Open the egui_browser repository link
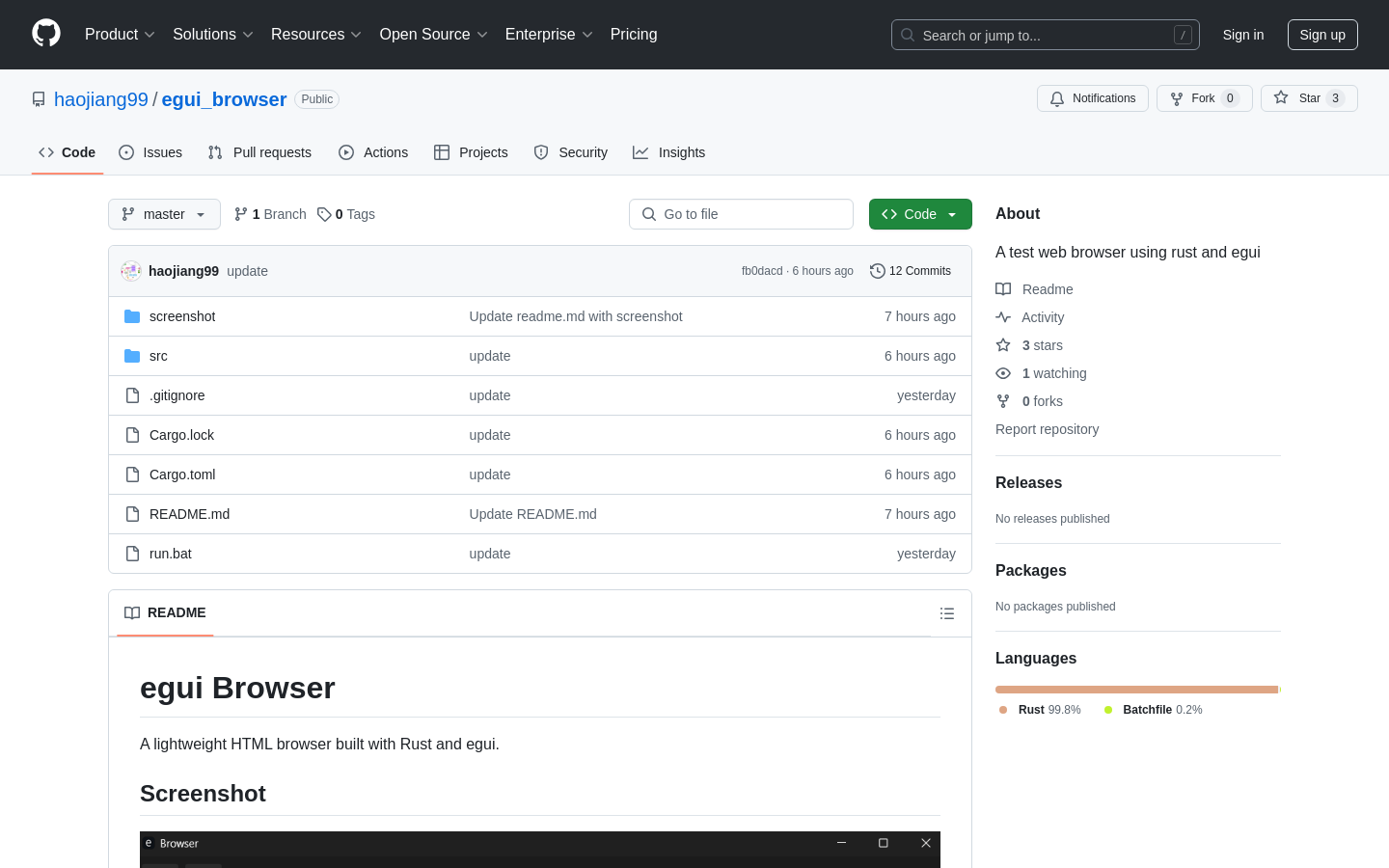 pyautogui.click(x=224, y=99)
